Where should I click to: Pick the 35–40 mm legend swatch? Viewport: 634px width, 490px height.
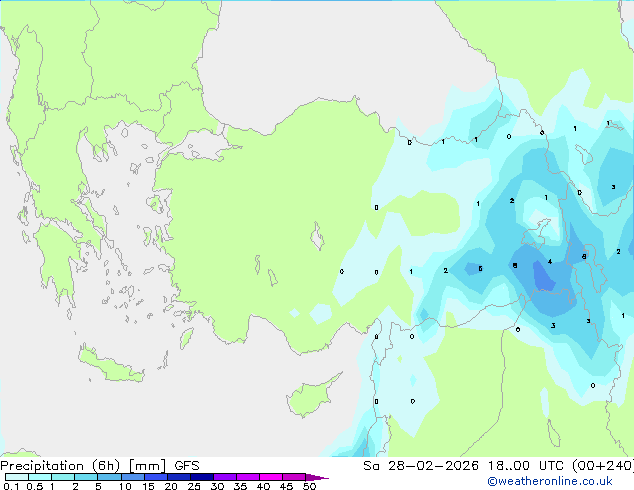pos(248,477)
